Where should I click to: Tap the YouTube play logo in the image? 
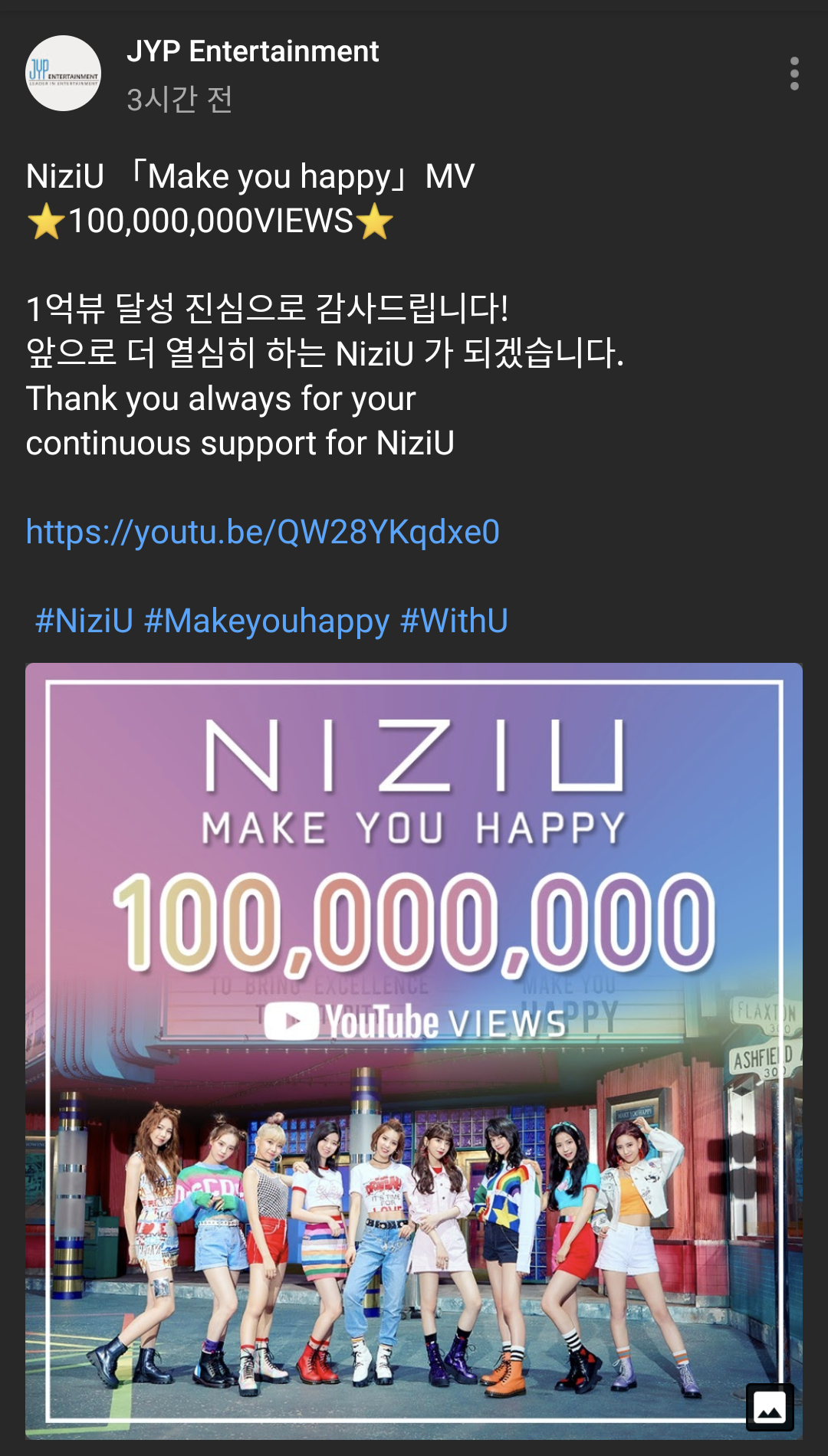[x=291, y=1021]
